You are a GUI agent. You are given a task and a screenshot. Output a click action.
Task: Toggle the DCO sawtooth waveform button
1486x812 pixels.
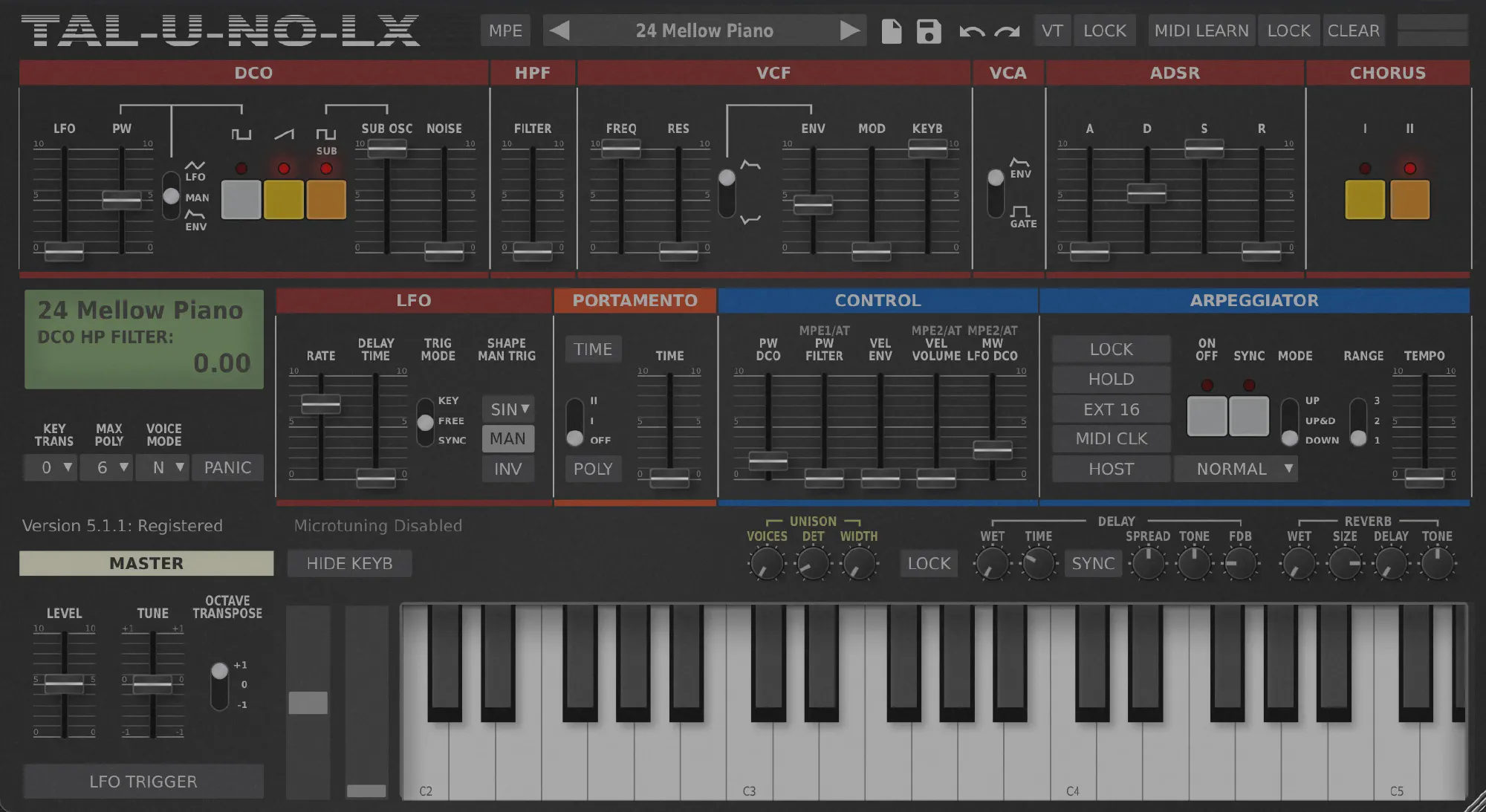pos(284,199)
